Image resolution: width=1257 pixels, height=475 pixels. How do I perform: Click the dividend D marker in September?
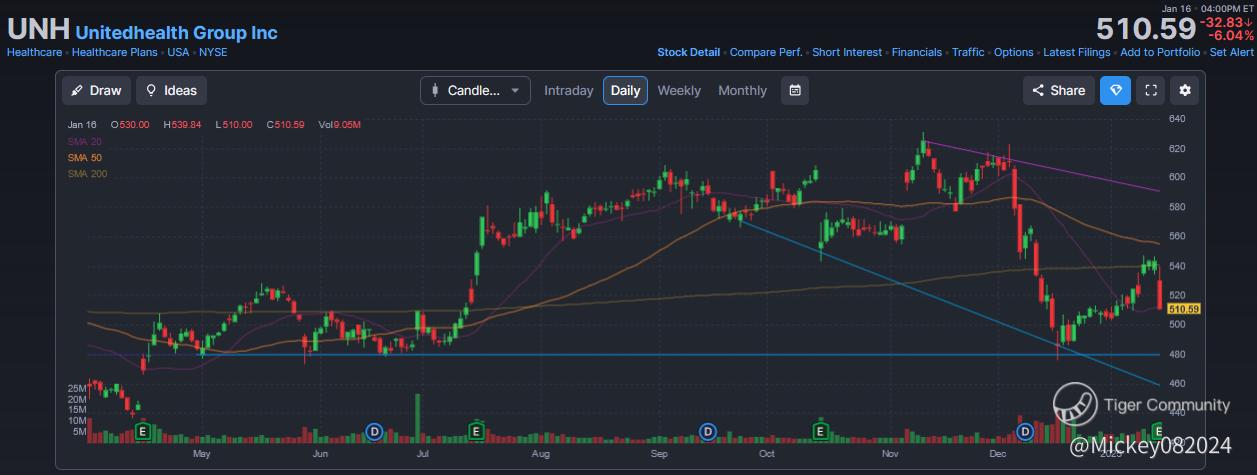(707, 431)
